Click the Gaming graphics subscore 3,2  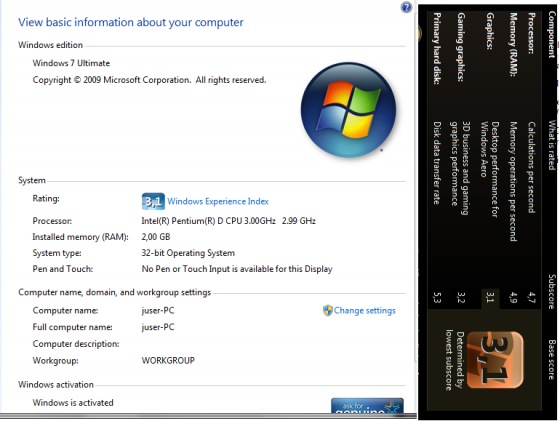click(461, 297)
